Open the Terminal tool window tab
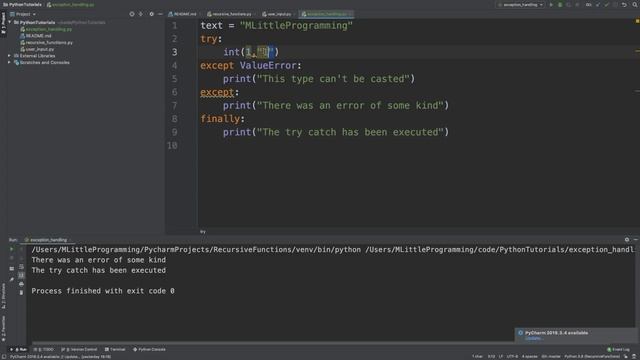Screen dimensions: 640x360 click(x=115, y=349)
